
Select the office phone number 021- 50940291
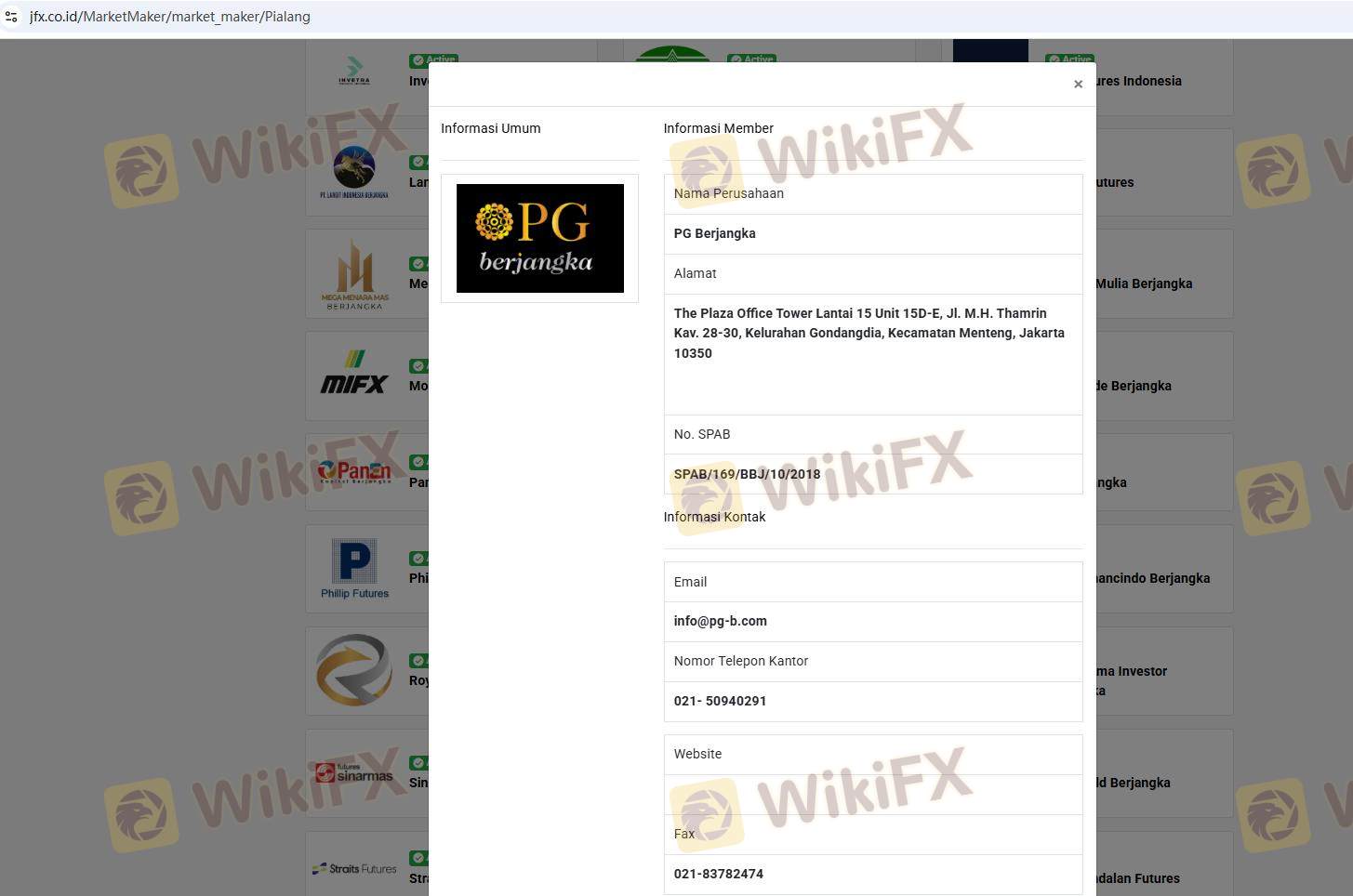point(720,701)
